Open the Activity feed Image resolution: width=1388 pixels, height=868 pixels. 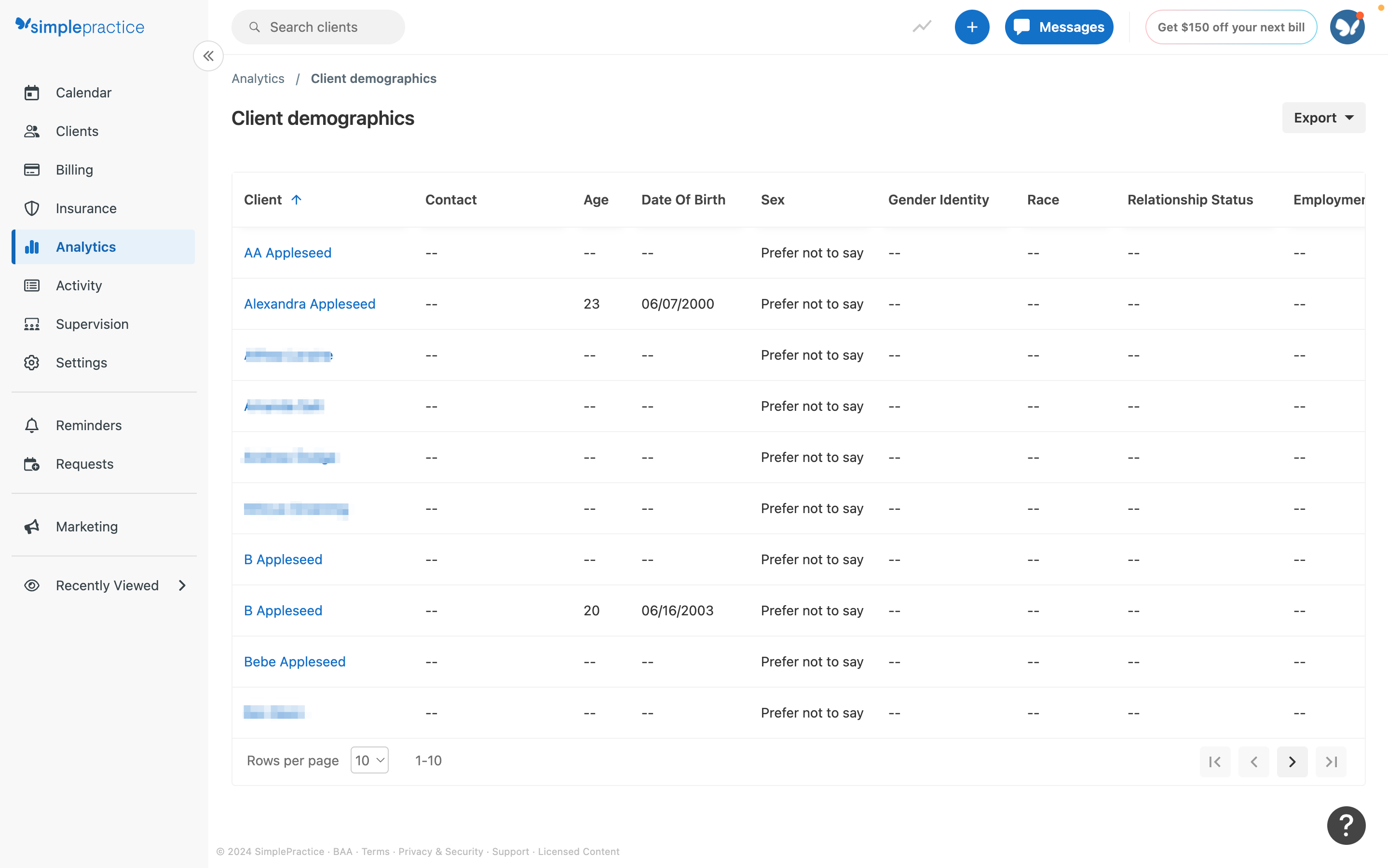[78, 285]
